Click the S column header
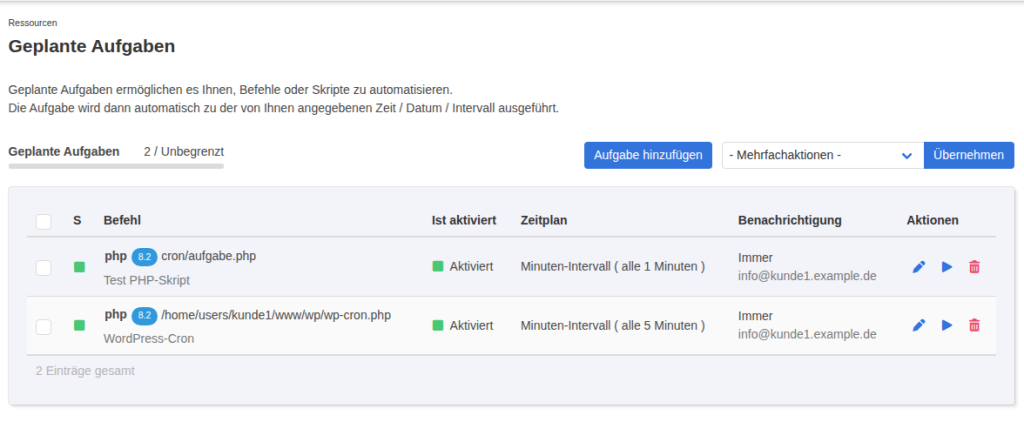The image size is (1024, 422). pos(77,220)
